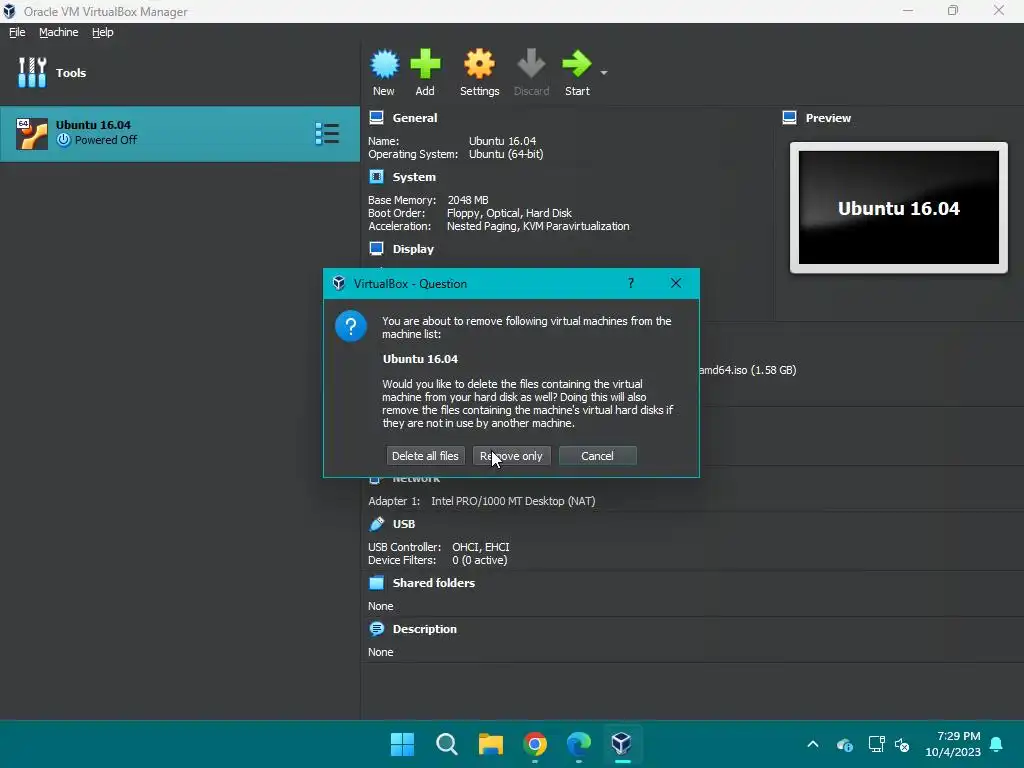Click the muted volume tray icon
This screenshot has height=768, width=1024.
(x=902, y=744)
